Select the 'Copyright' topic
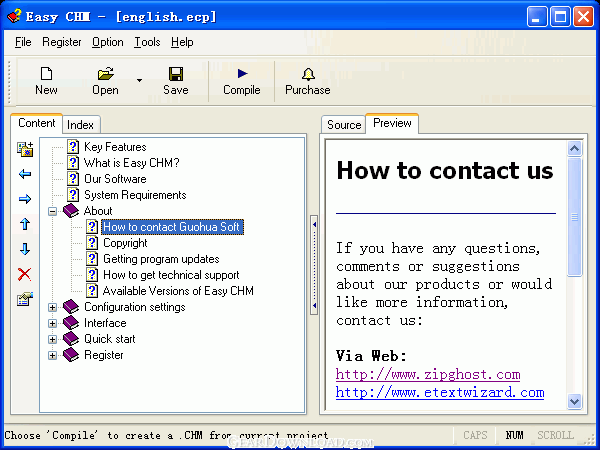Screen dimensions: 600x450 point(125,243)
